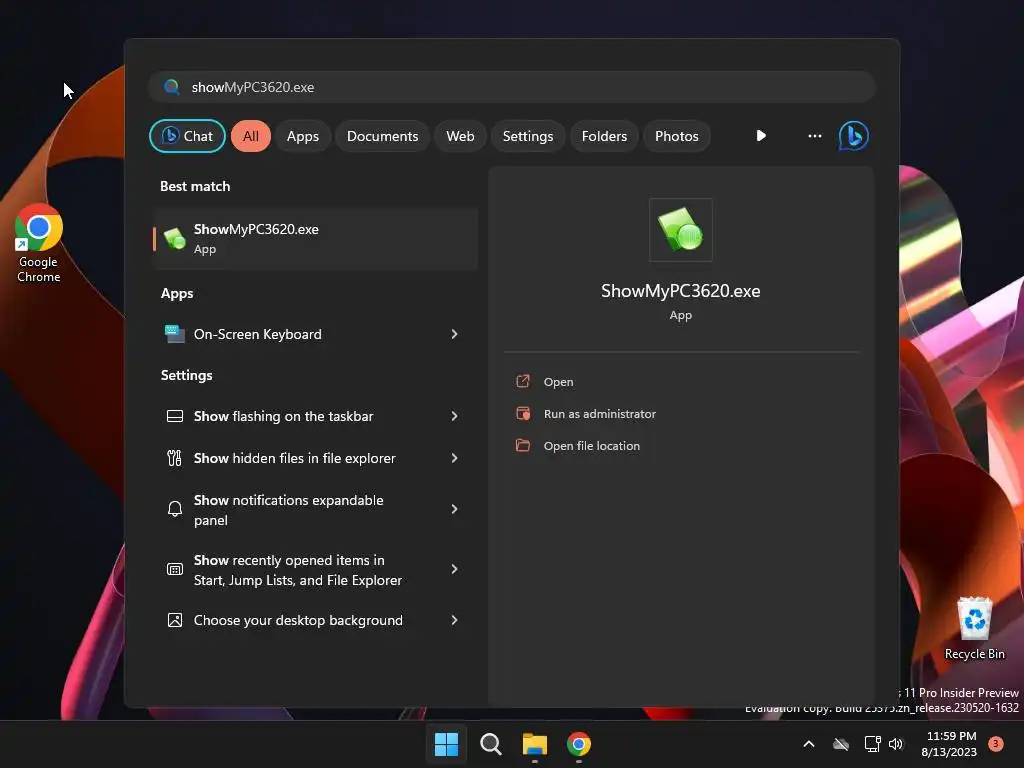Select the All filter tab
This screenshot has height=768, width=1024.
click(251, 136)
